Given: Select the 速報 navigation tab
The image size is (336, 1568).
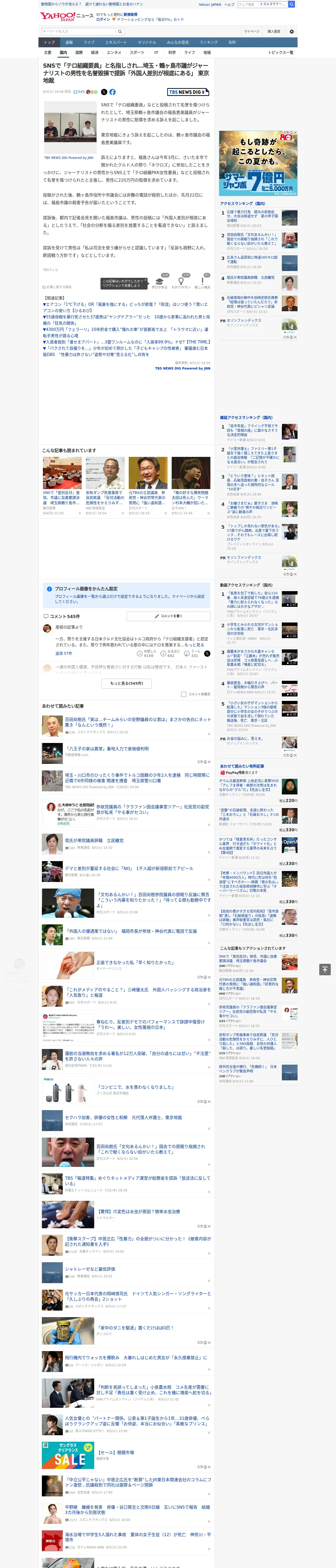Looking at the screenshot, I should (69, 43).
